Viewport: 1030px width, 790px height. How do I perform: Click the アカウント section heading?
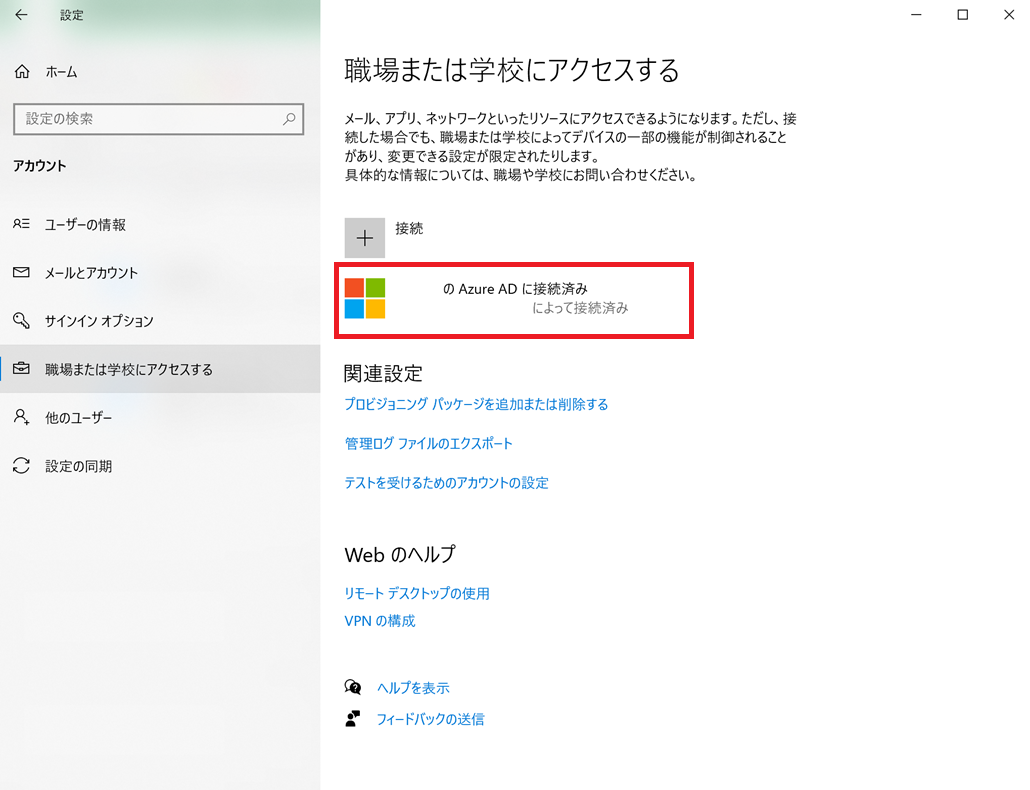coord(39,165)
